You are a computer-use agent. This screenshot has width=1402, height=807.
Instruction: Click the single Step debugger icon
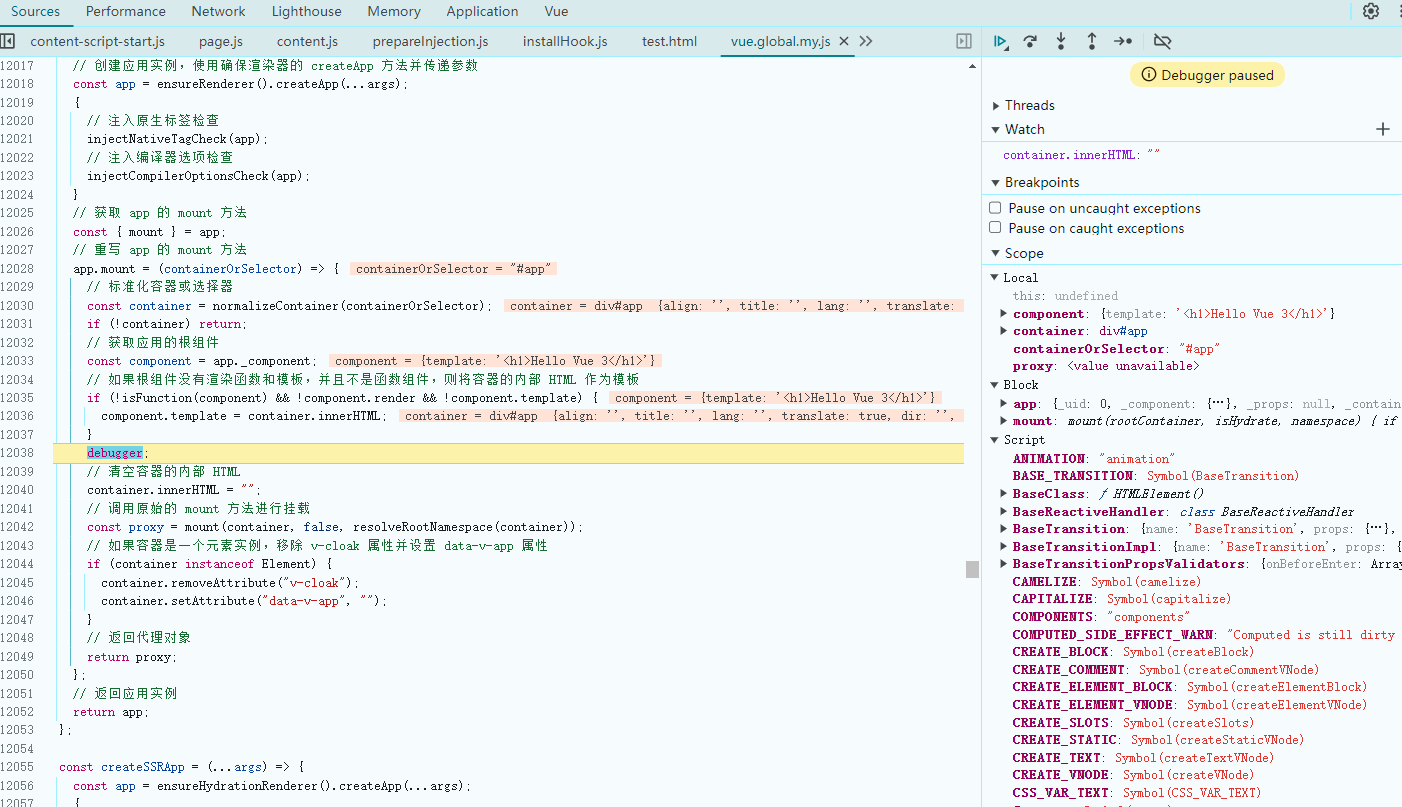(1123, 41)
